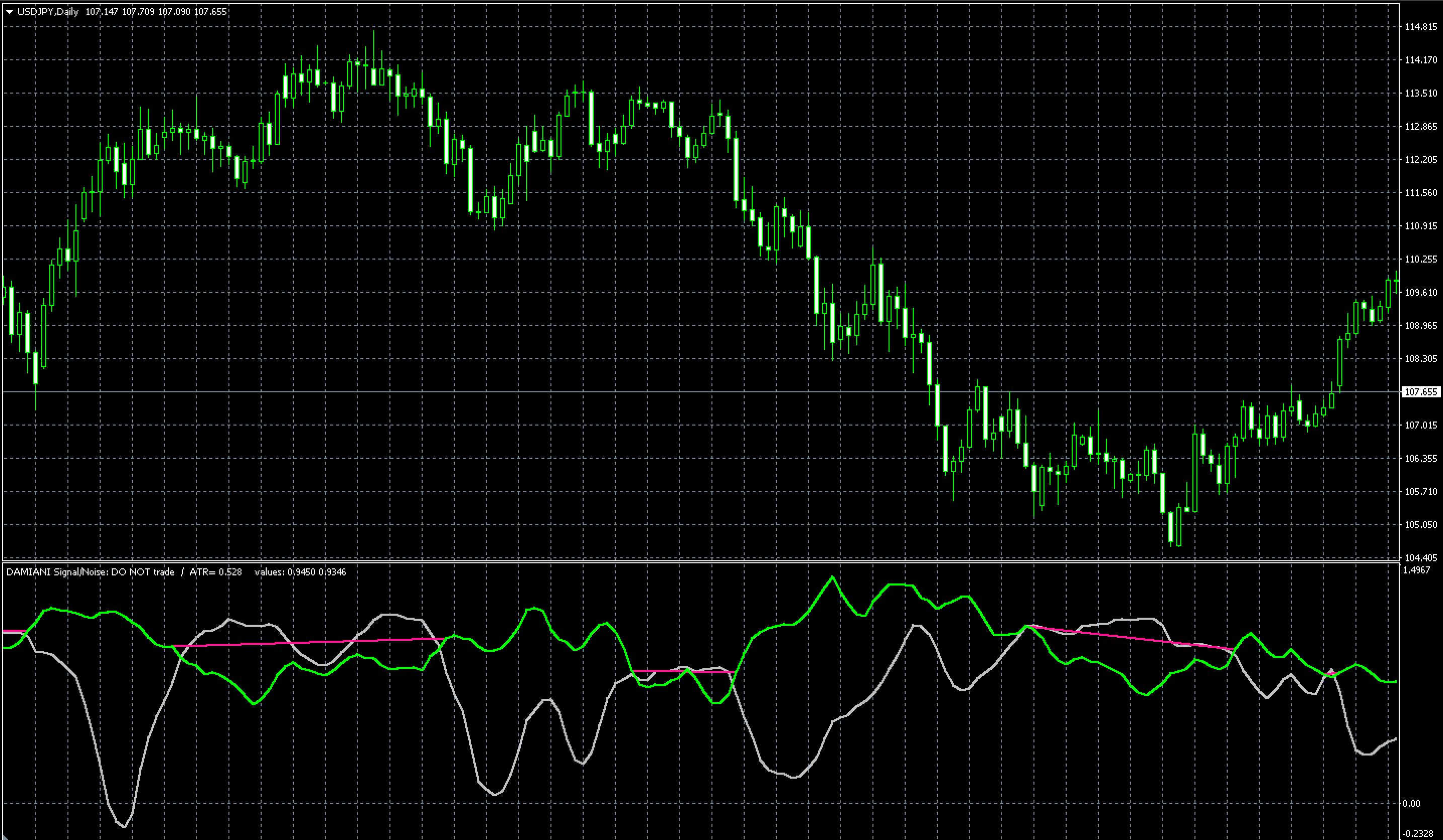
Task: Click the 113.510 price axis label
Action: tap(1421, 94)
